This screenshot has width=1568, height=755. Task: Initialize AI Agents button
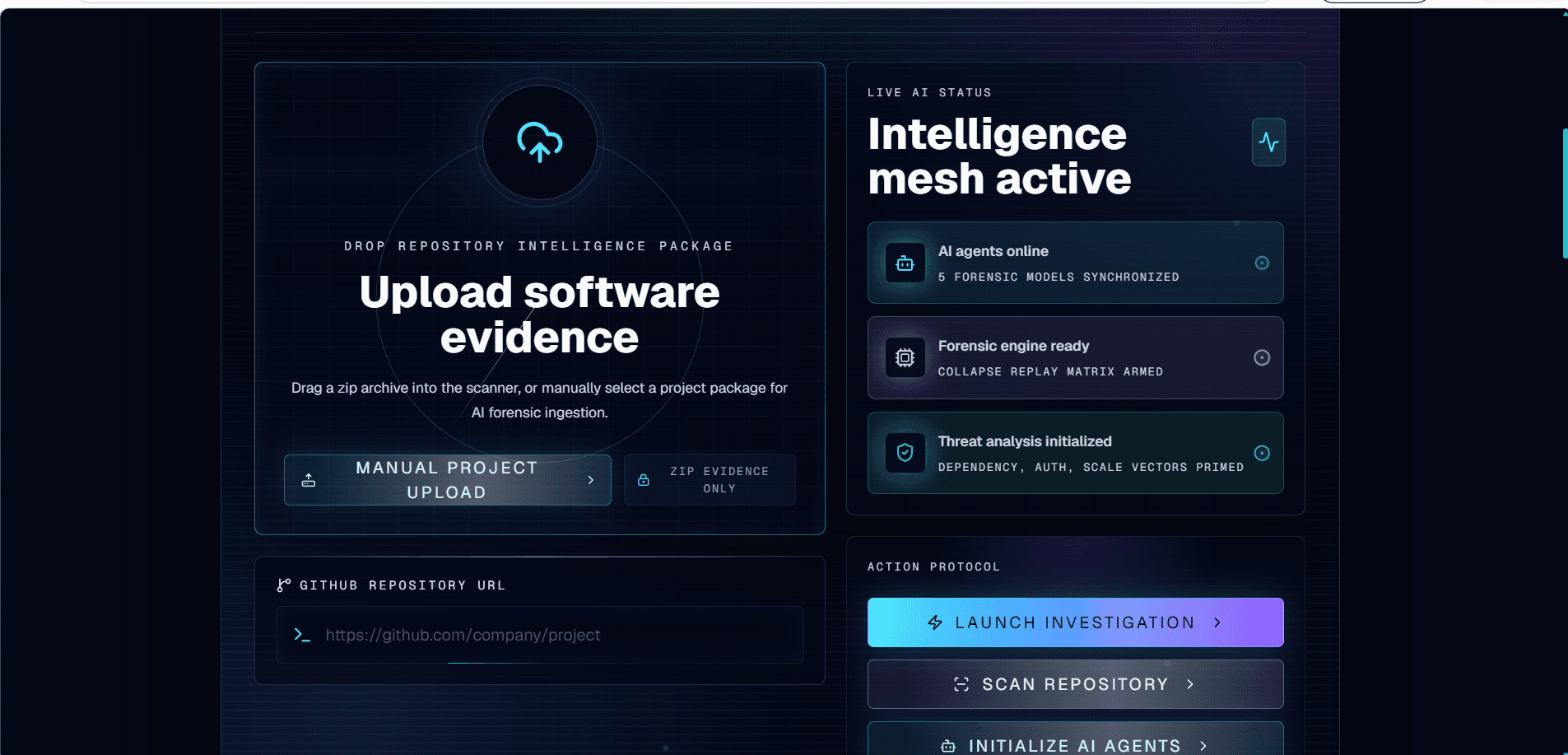(1075, 739)
